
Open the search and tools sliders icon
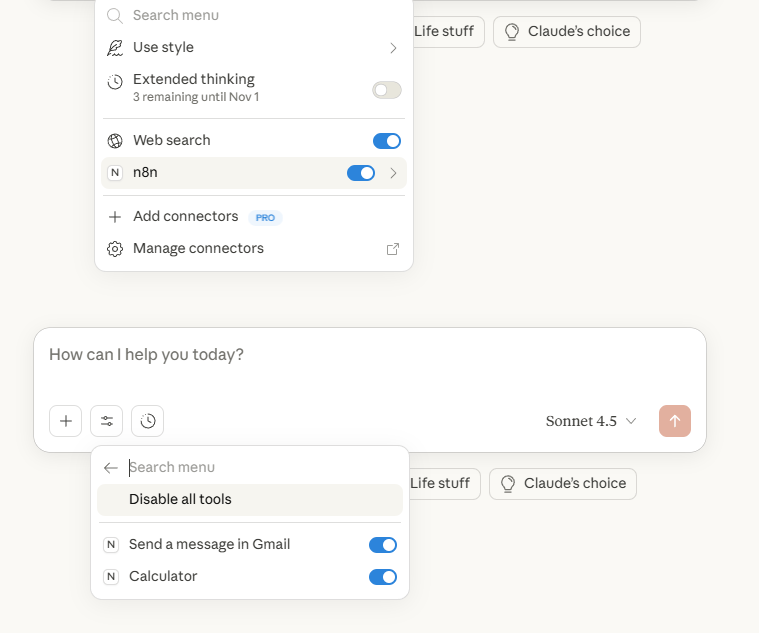click(106, 421)
